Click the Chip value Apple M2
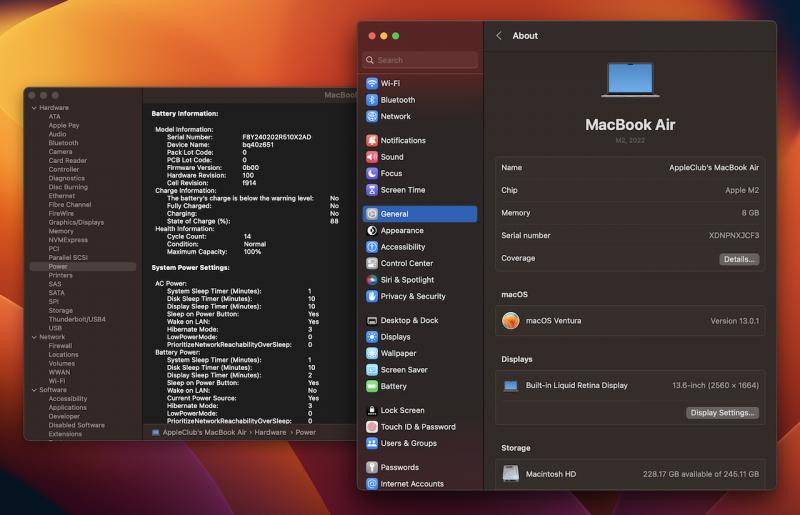This screenshot has height=515, width=800. (x=742, y=190)
